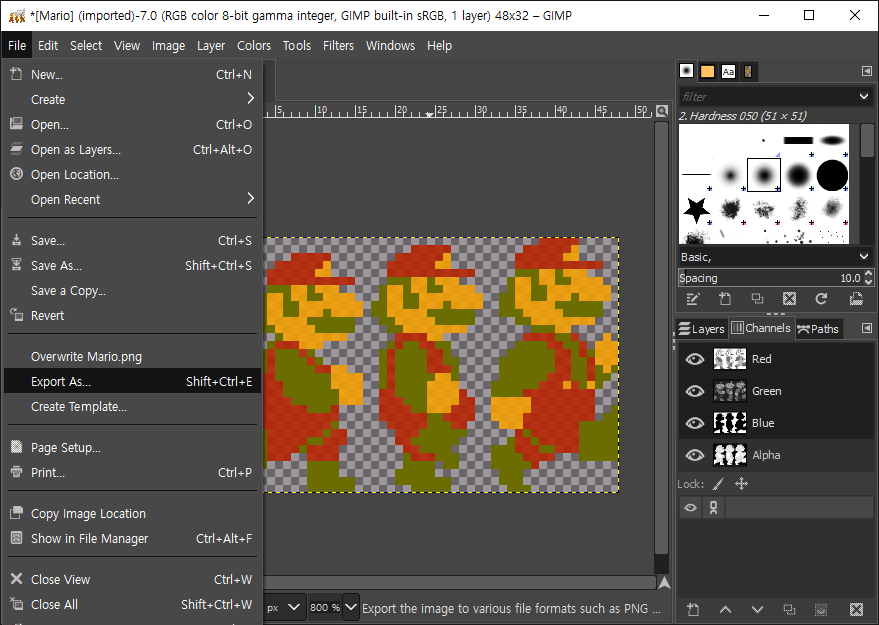Screen dimensions: 879x625
Task: Click Overwrite Mario.png menu entry
Action: click(132, 357)
